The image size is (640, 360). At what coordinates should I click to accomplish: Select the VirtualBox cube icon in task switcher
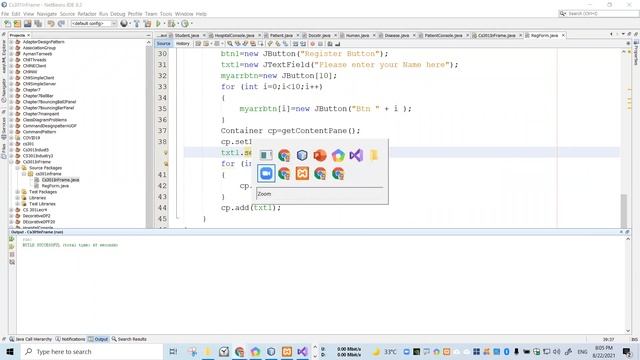(x=302, y=155)
